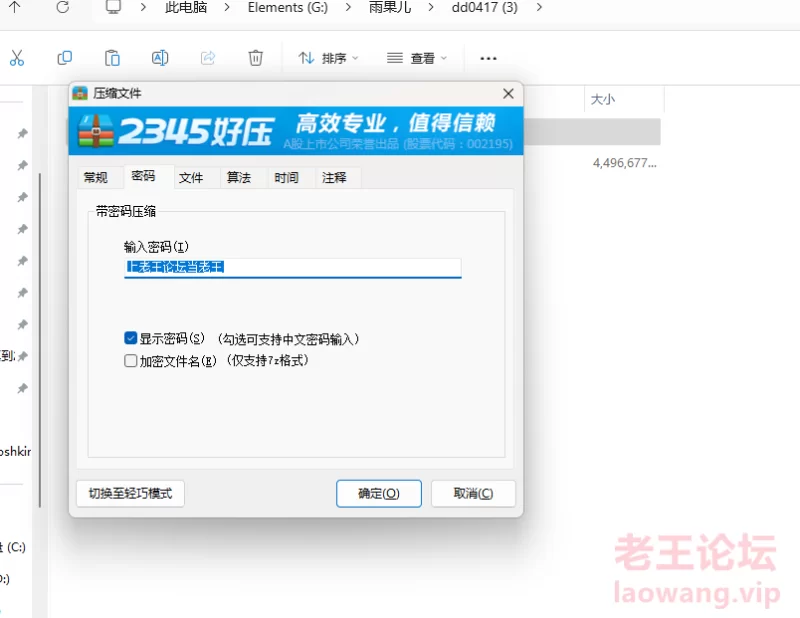Click the Paste clipboard icon in Explorer

(112, 58)
